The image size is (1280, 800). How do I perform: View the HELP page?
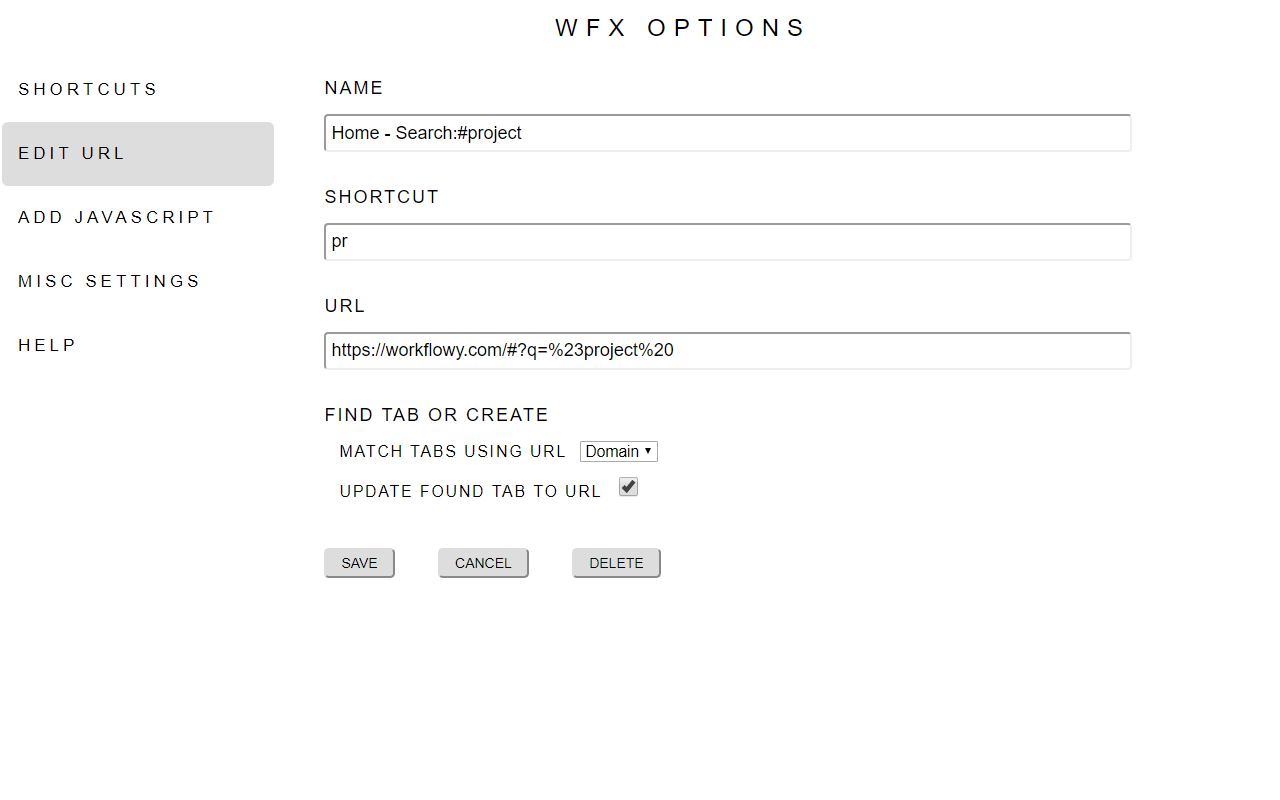point(47,345)
